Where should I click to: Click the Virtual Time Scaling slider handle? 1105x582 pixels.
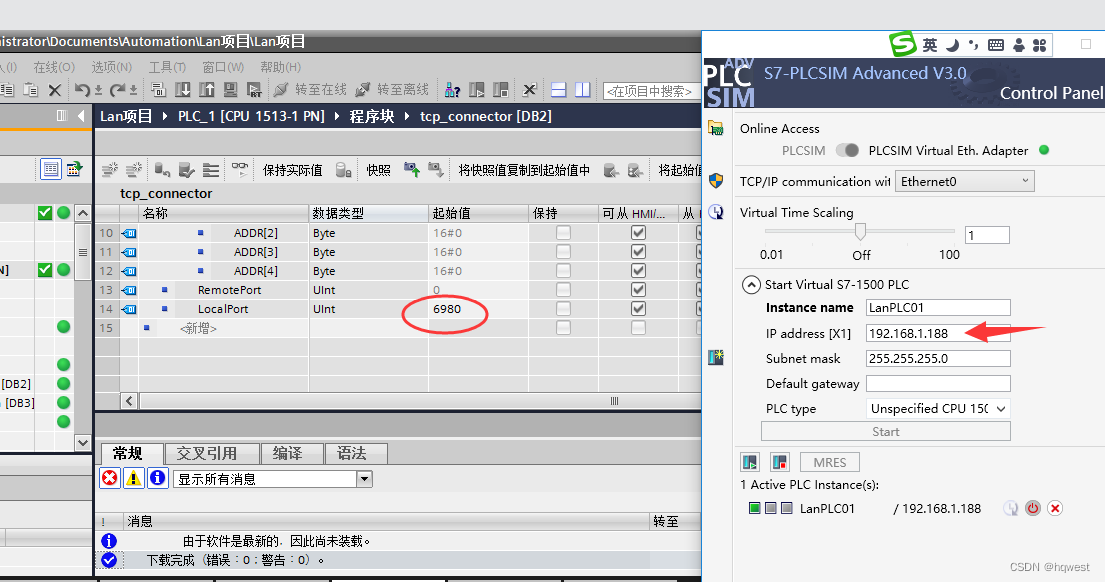860,230
